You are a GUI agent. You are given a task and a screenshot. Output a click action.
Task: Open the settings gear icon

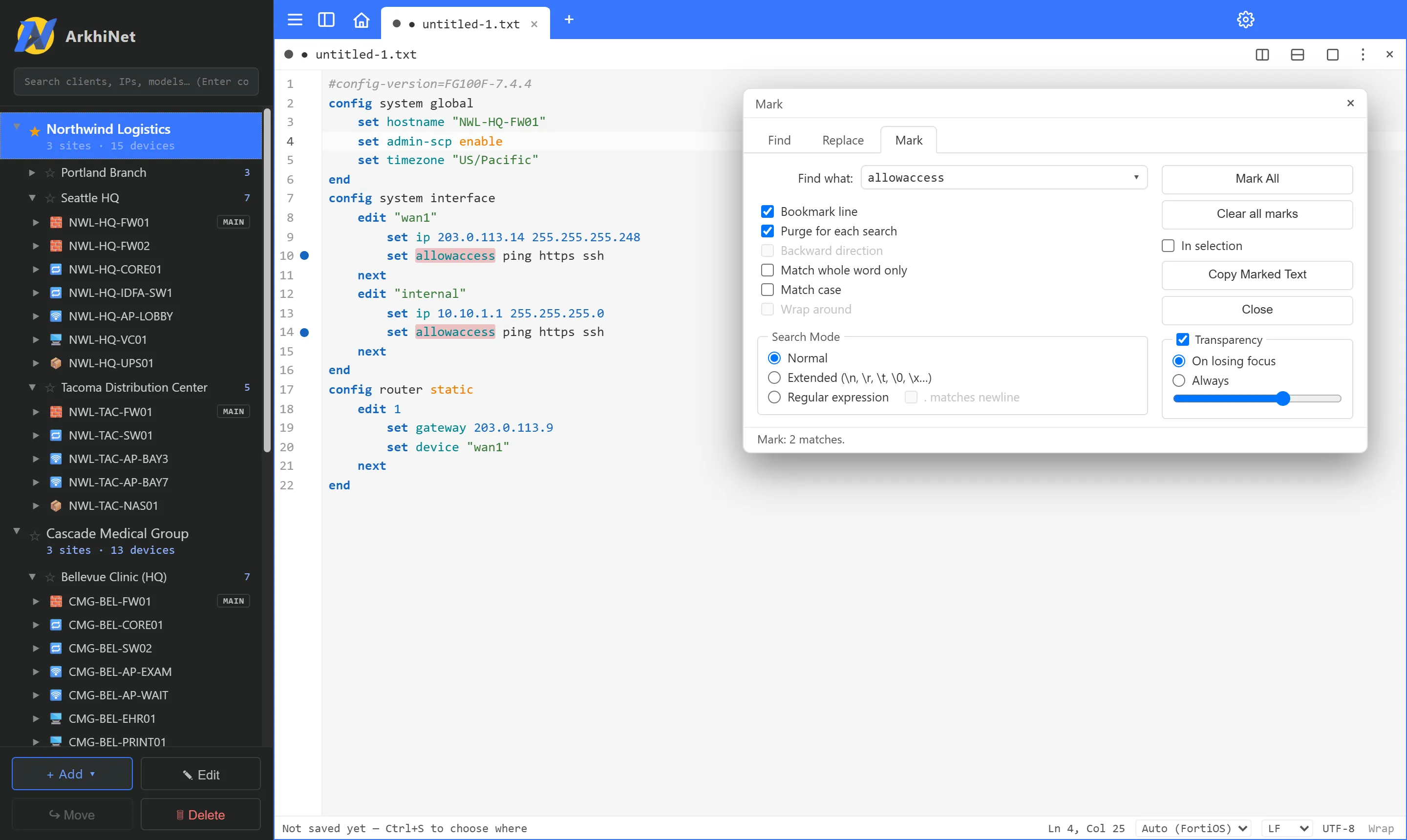click(1245, 20)
